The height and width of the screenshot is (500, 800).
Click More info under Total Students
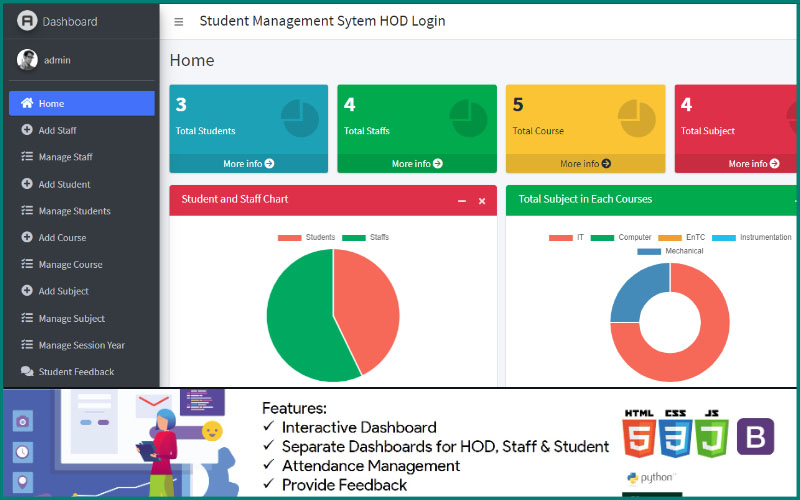click(x=248, y=163)
